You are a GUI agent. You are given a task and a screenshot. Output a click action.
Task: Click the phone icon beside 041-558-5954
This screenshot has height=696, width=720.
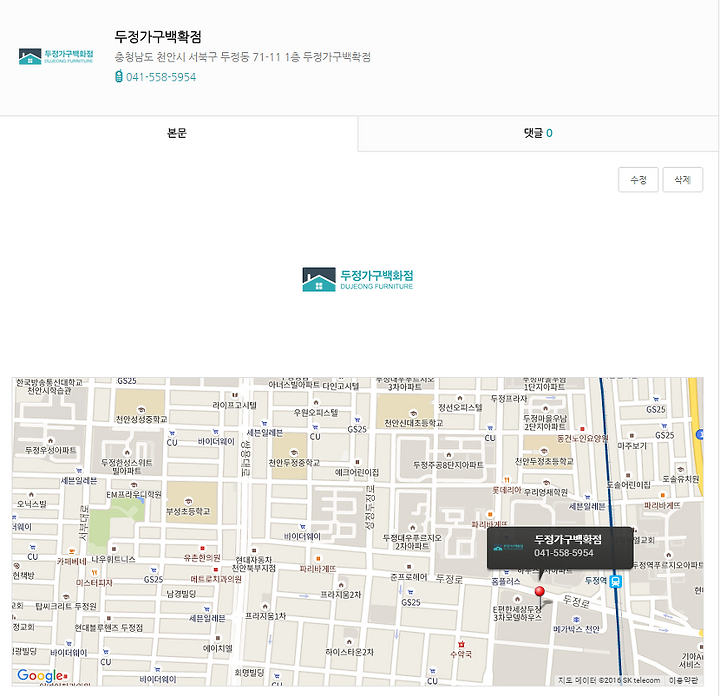118,76
